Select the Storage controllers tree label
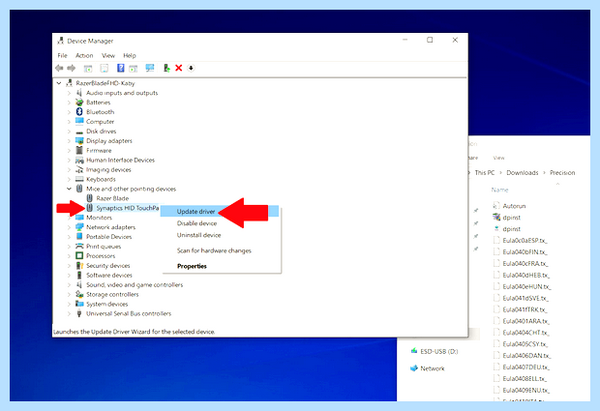Screen dimensions: 600x411 coord(112,294)
